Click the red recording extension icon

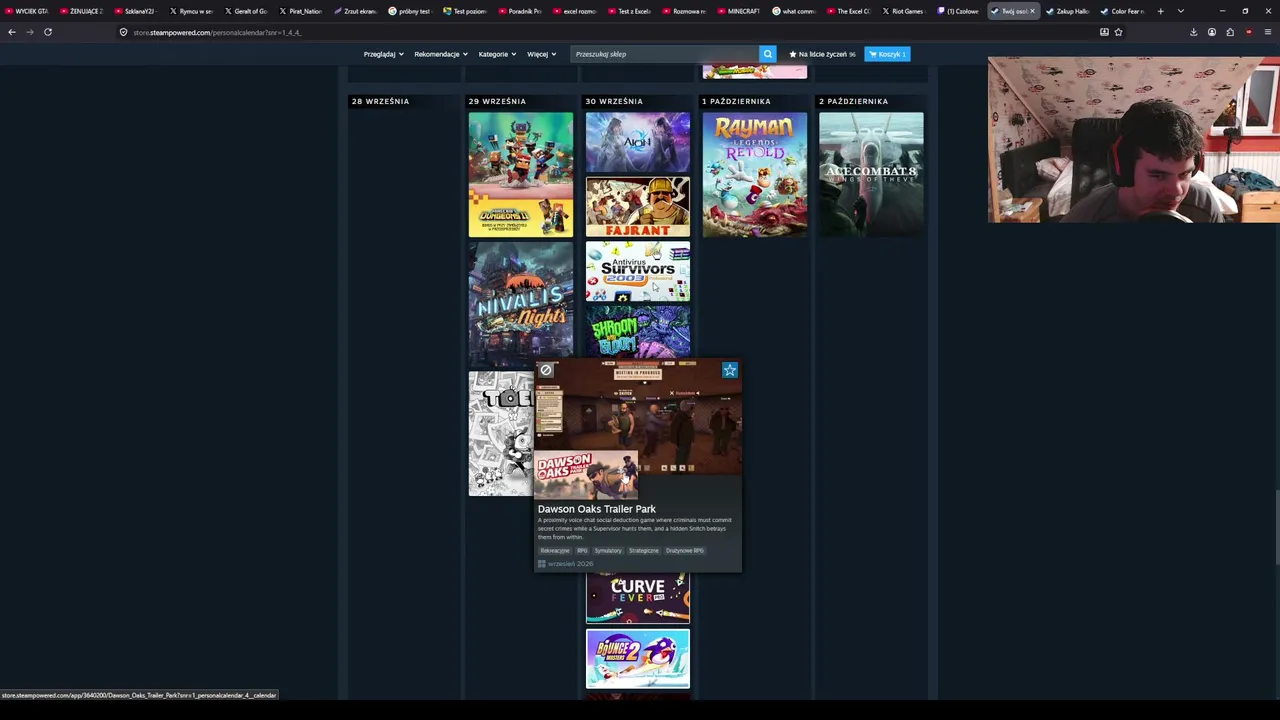coord(1248,32)
